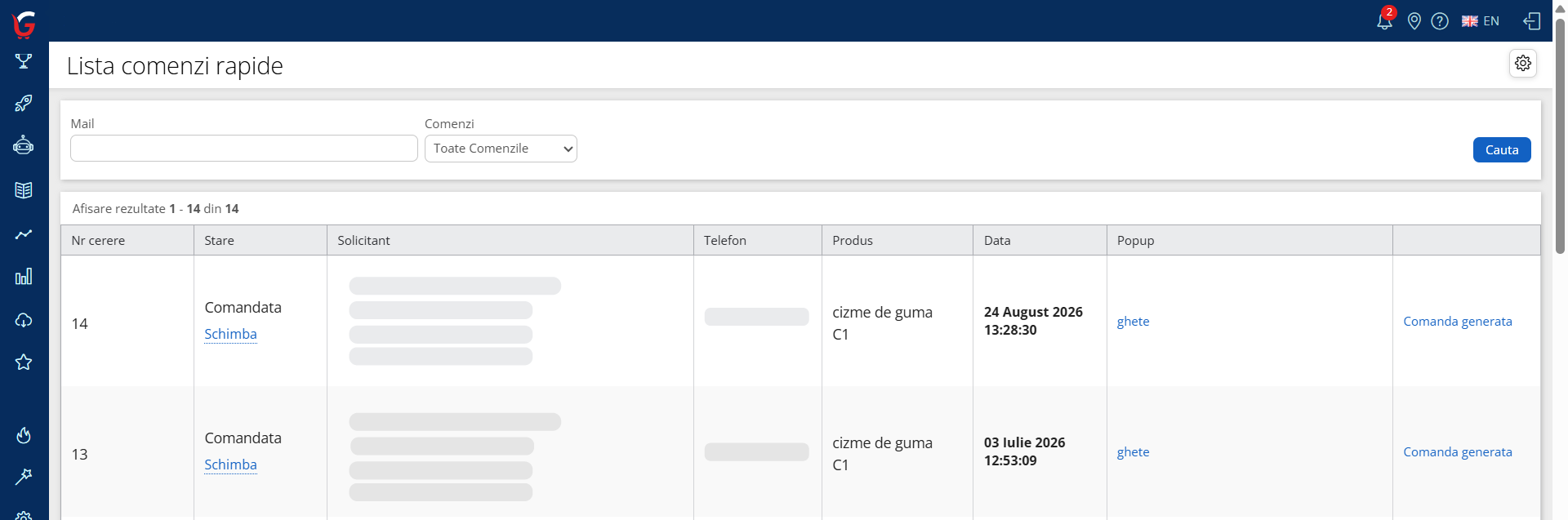Screen dimensions: 1568x520
Task: Open the EN language selector
Action: pyautogui.click(x=1481, y=21)
